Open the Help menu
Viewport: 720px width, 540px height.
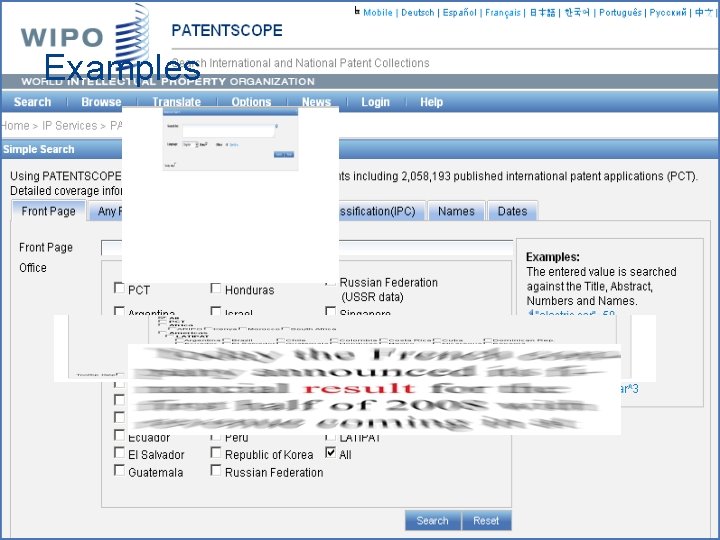[x=431, y=102]
